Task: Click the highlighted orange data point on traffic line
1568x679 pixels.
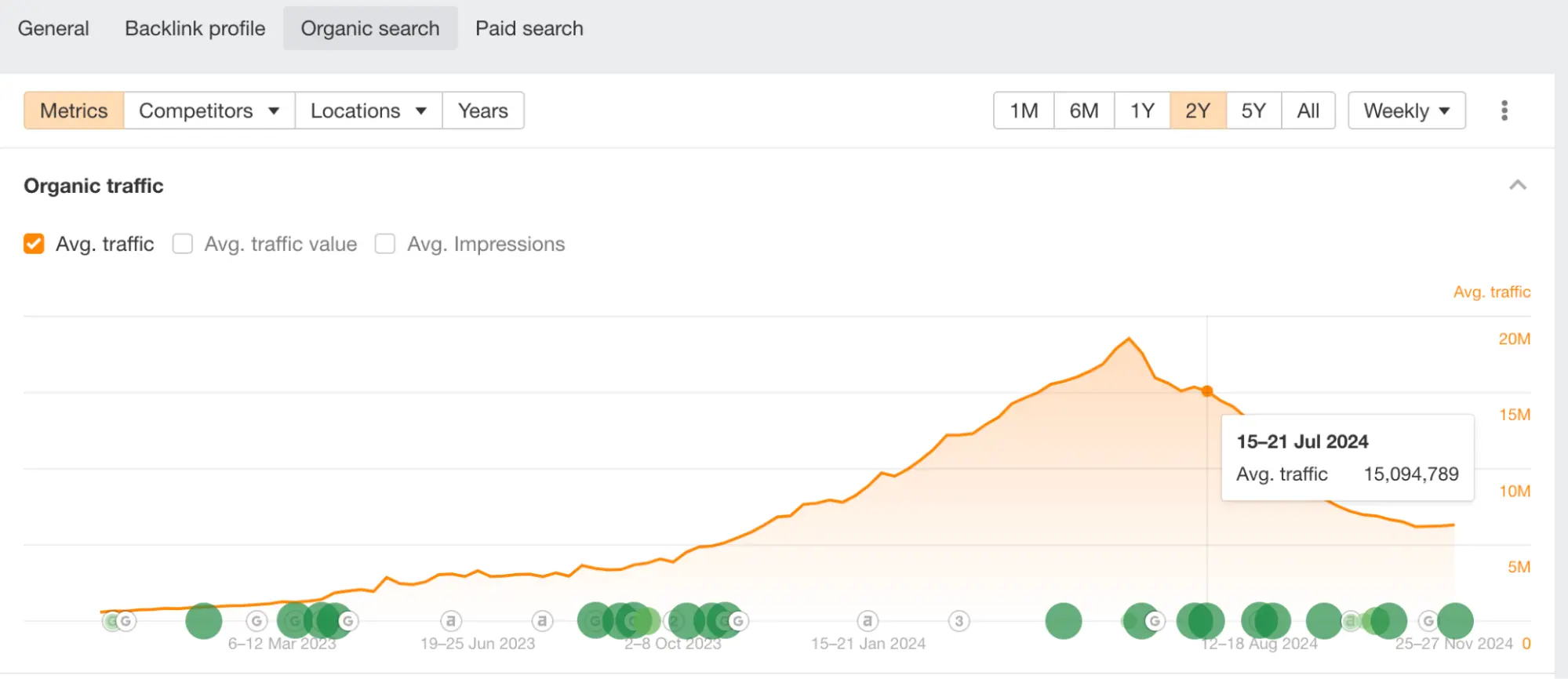Action: click(1207, 390)
